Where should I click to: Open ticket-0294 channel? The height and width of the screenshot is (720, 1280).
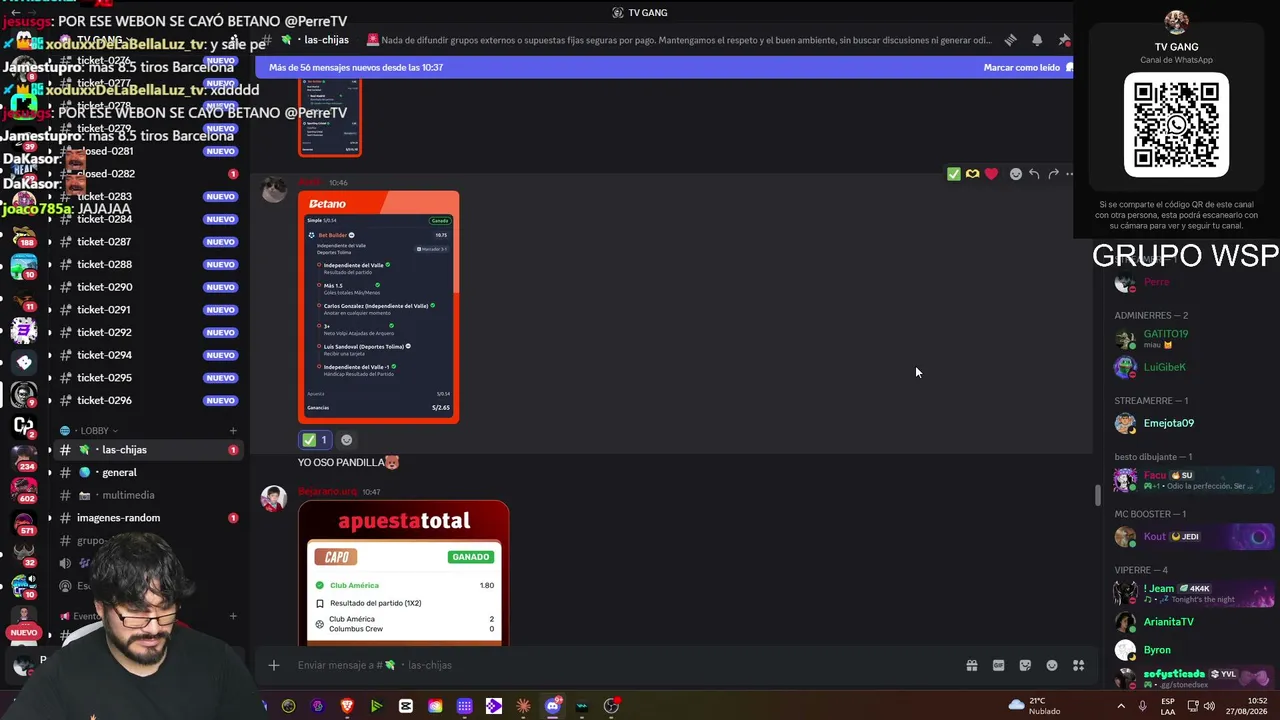click(148, 355)
